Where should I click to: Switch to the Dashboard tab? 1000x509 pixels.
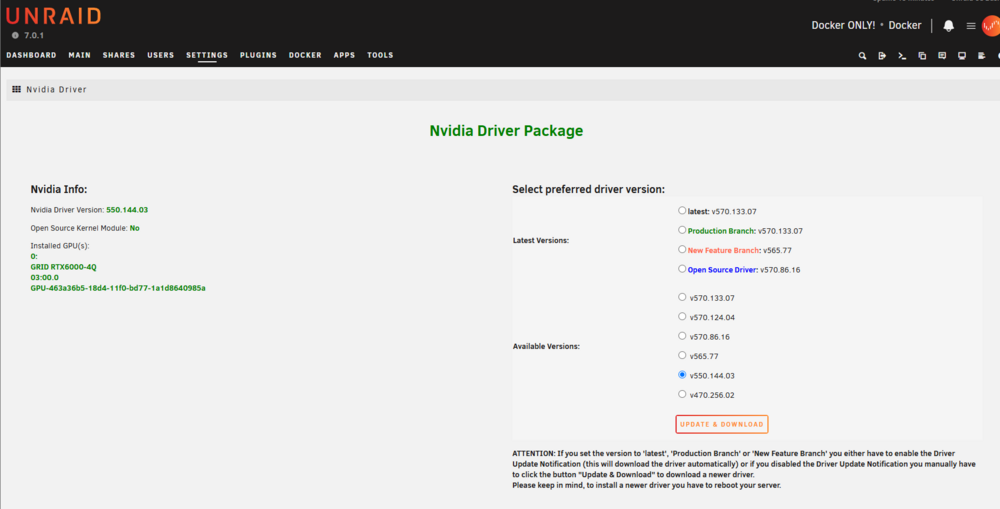[x=31, y=55]
